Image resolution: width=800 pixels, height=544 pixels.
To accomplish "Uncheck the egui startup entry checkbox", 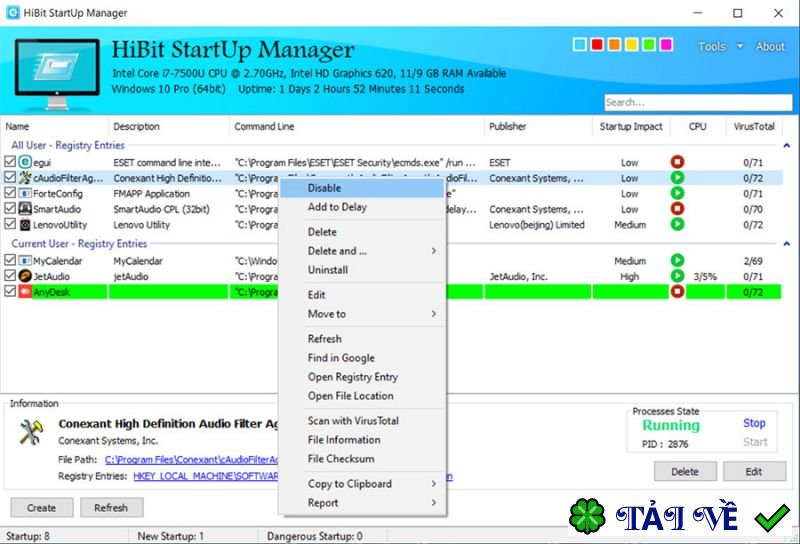I will pyautogui.click(x=10, y=162).
